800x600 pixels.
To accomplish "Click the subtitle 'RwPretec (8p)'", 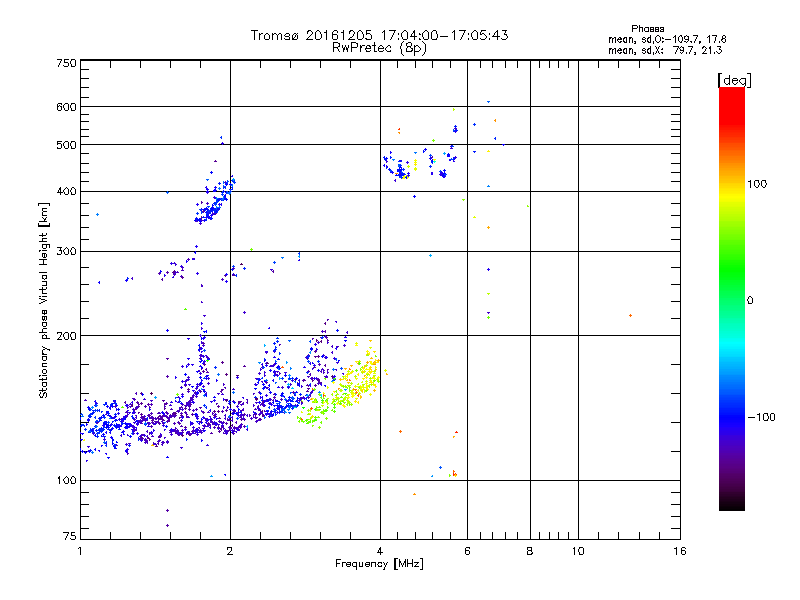I will coord(379,48).
